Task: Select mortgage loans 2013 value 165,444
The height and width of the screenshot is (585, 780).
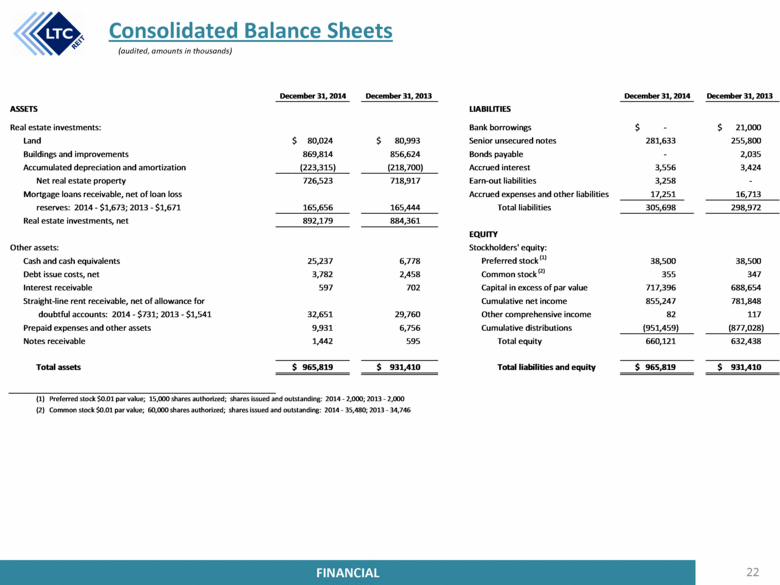Action: (405, 207)
